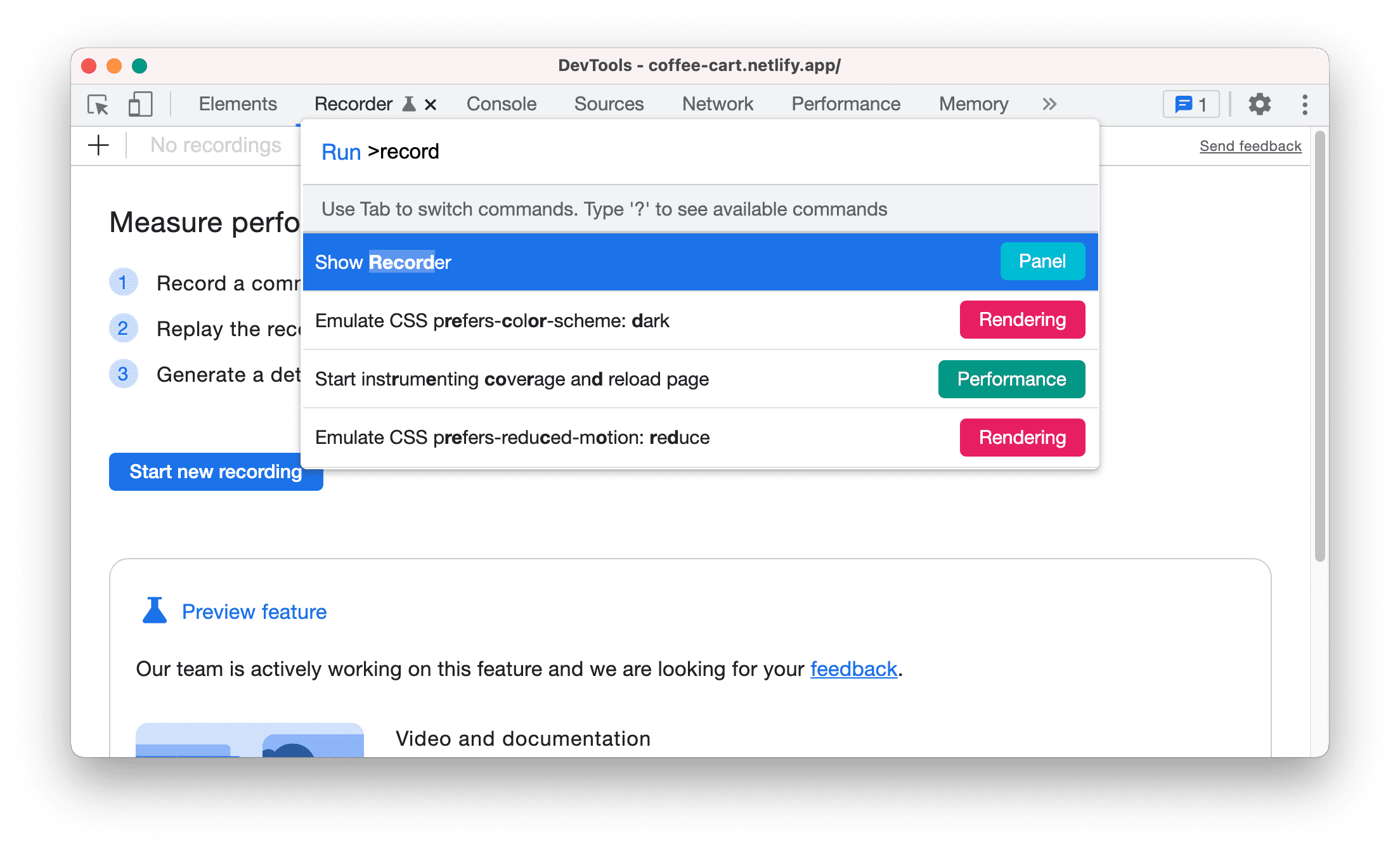This screenshot has width=1400, height=851.
Task: Click the Rendering panel button on dark mode row
Action: tap(1021, 320)
